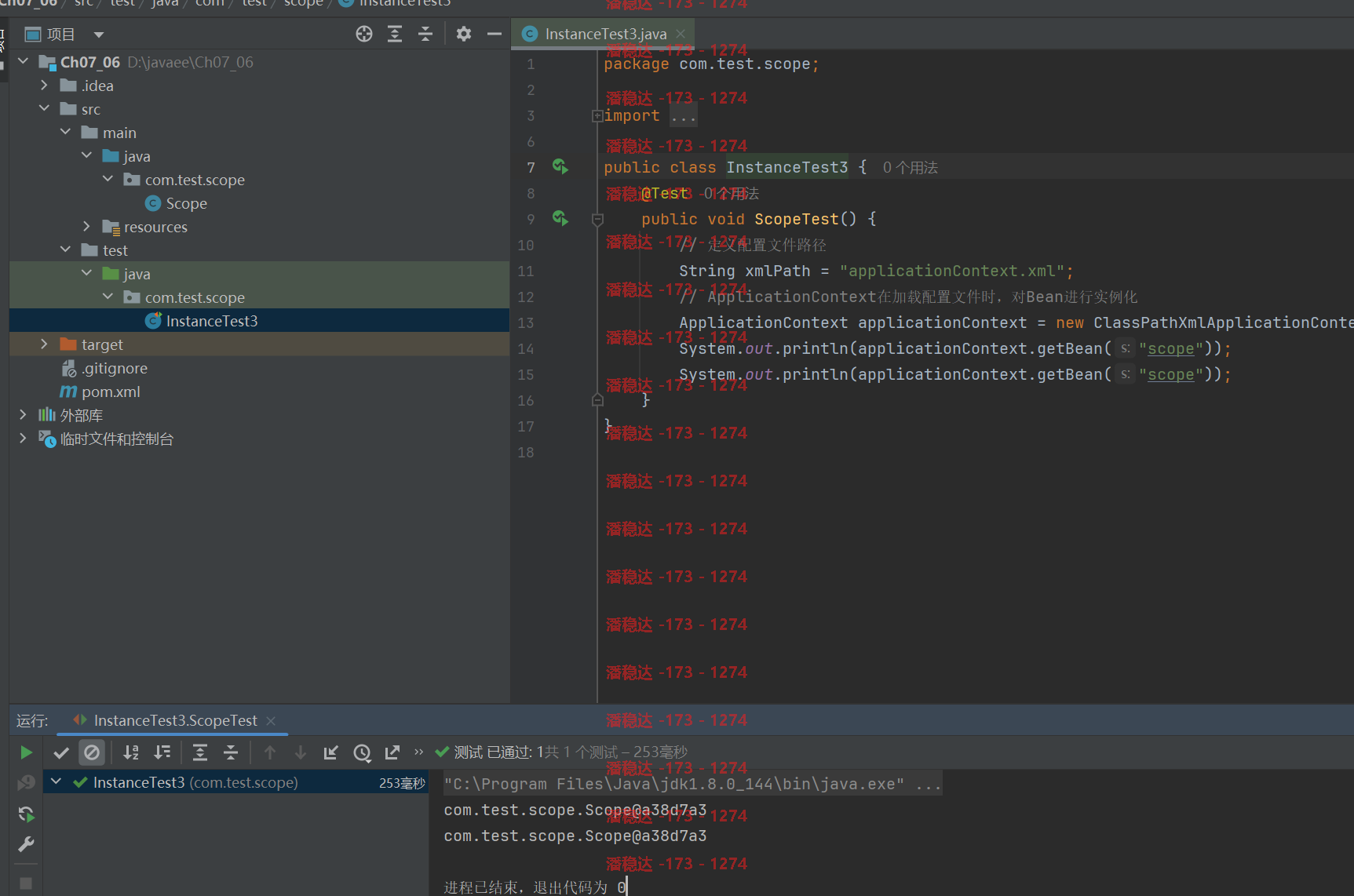Collapse the main folder

(x=65, y=132)
